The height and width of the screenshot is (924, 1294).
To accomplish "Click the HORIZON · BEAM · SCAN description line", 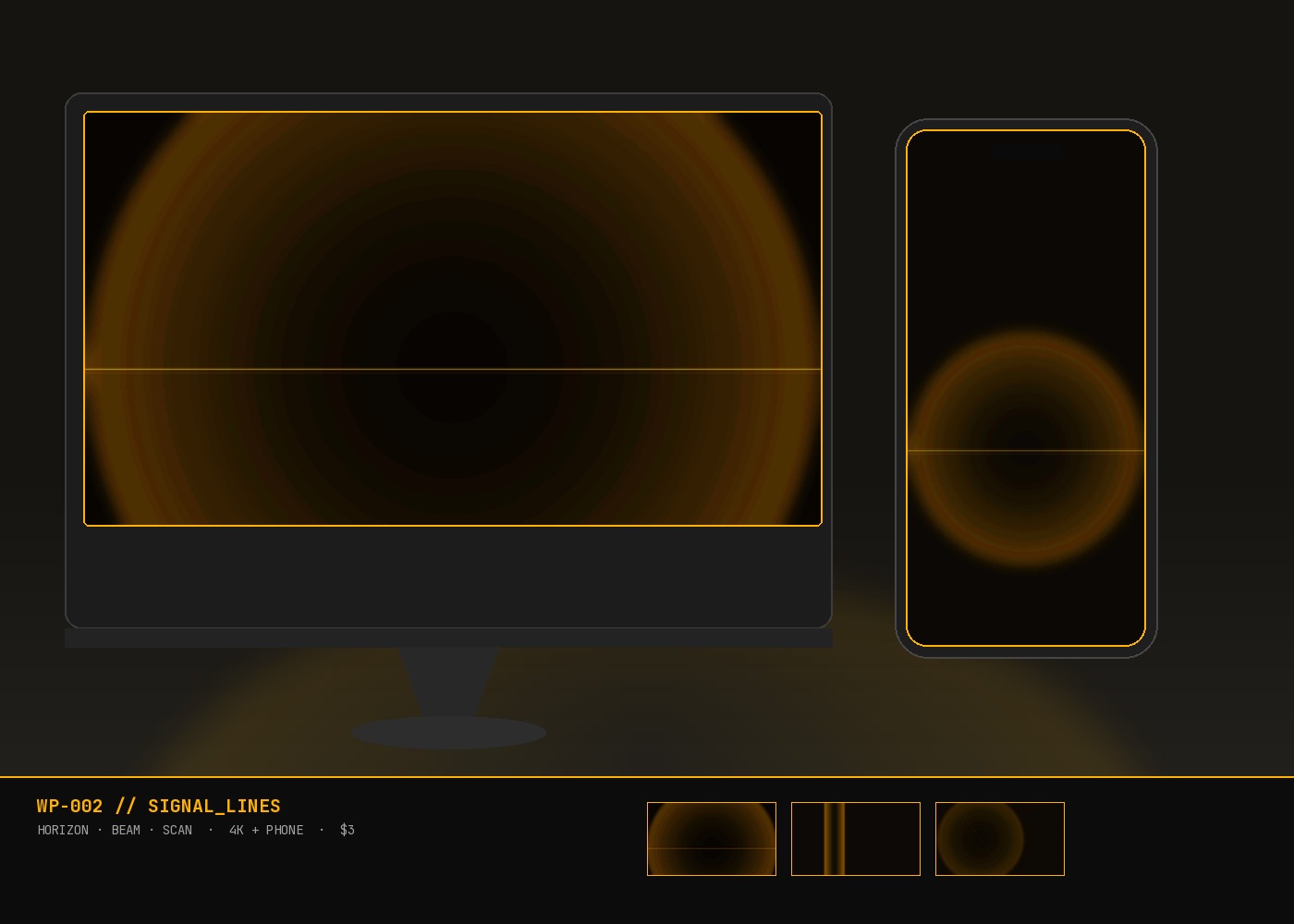I will tap(196, 830).
